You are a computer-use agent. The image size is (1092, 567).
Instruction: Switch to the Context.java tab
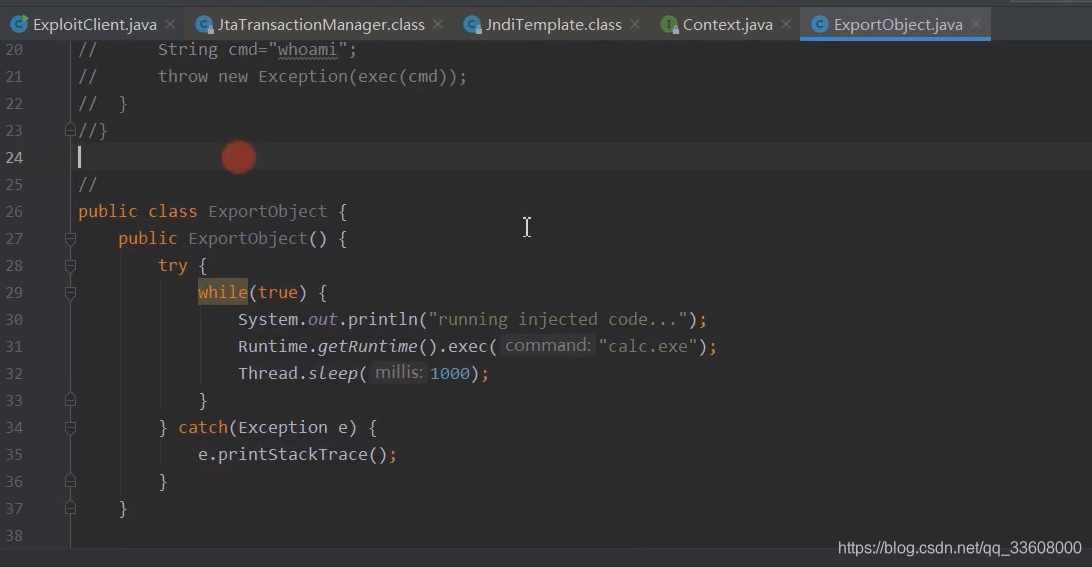click(728, 24)
